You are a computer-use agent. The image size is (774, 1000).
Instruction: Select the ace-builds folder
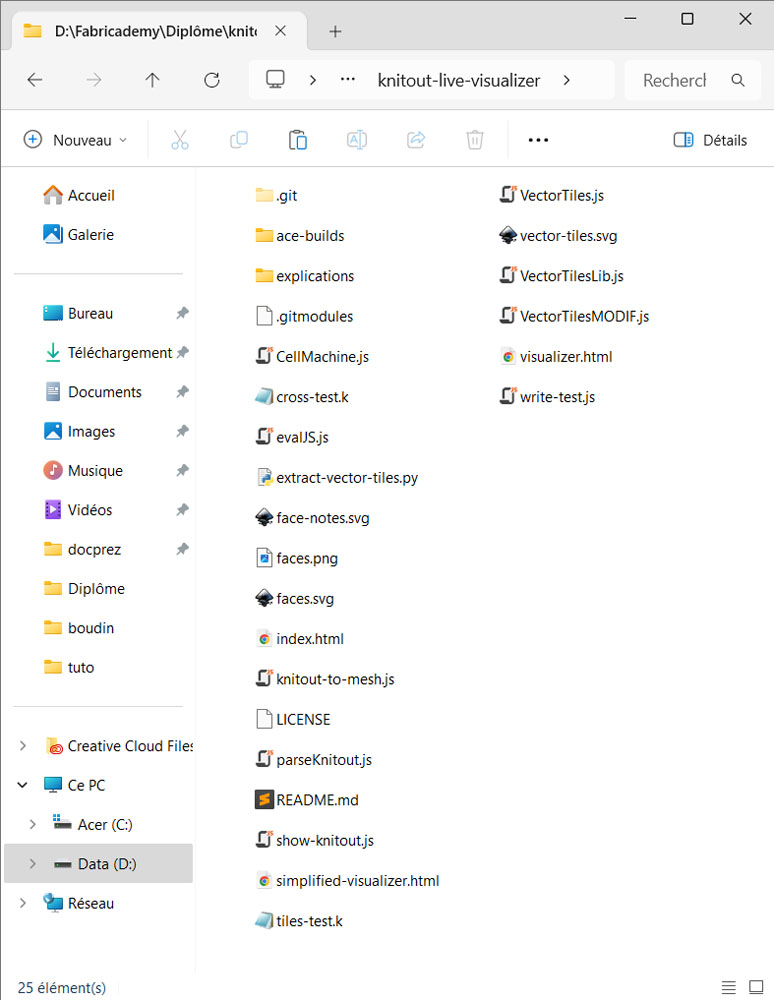tap(300, 235)
